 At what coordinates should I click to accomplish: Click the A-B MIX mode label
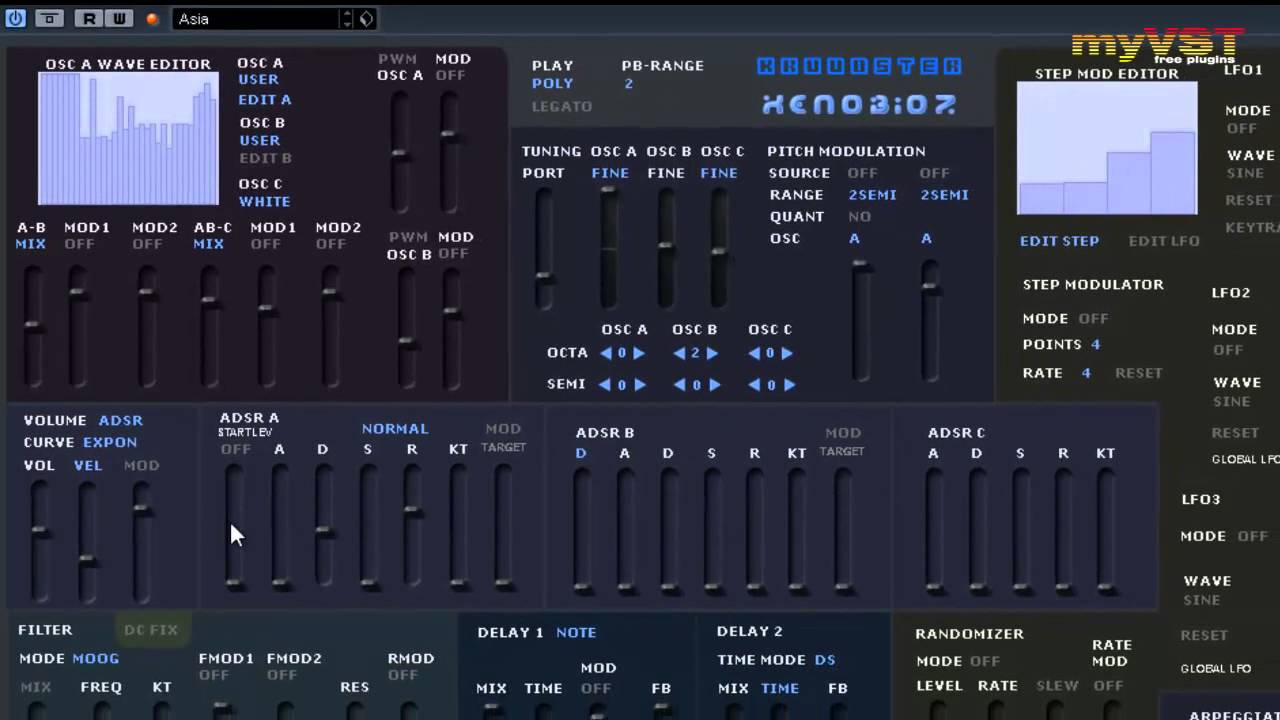[30, 244]
